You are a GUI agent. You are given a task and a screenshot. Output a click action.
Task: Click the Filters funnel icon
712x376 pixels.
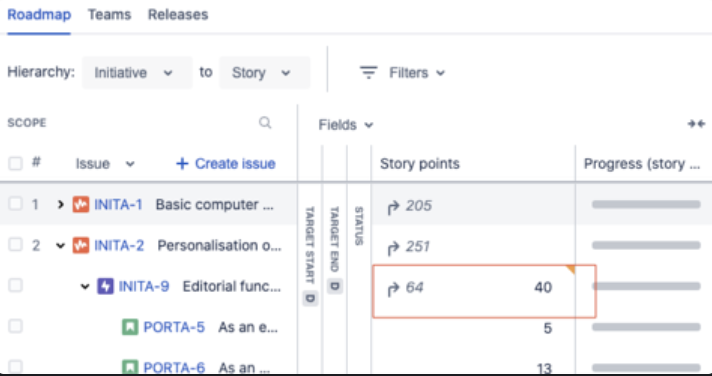(x=369, y=72)
